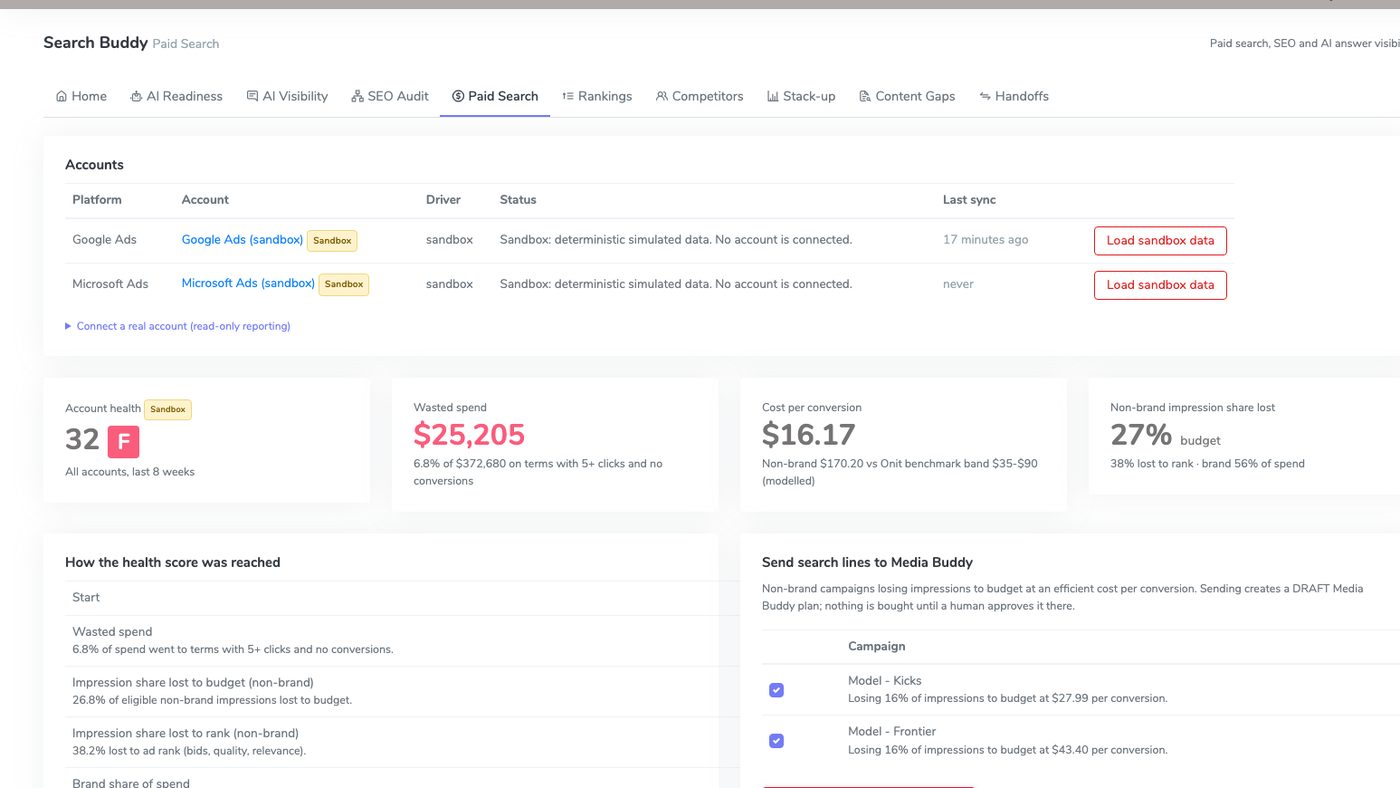Click the Sandbox badge next to Google Ads
Screen dimensions: 1400x788
pos(332,241)
